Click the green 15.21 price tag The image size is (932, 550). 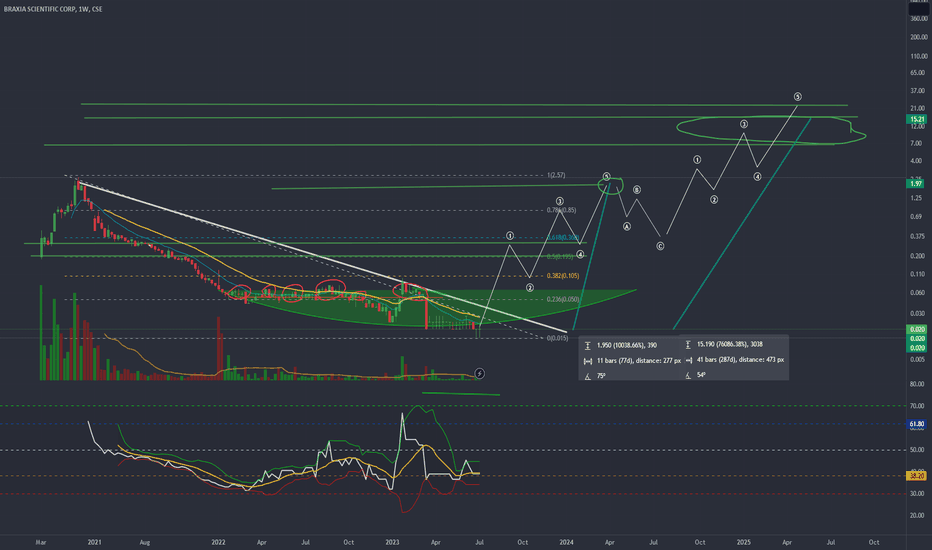click(917, 119)
